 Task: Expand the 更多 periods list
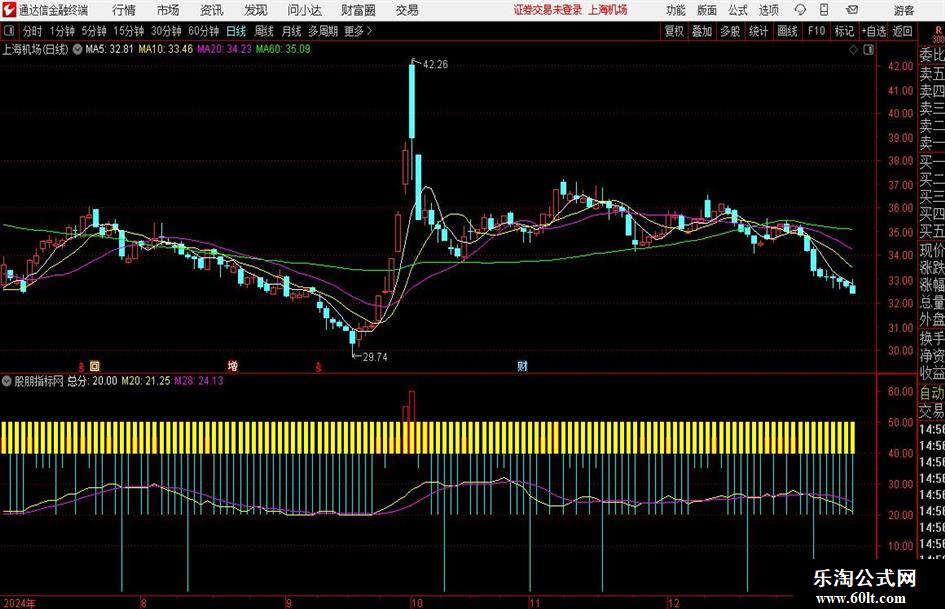click(x=359, y=31)
